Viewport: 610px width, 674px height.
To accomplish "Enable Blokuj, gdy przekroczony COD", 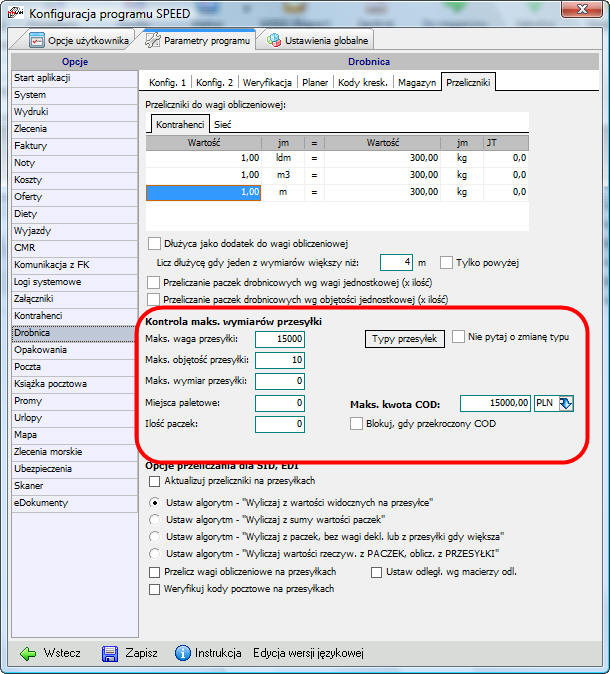I will 356,423.
